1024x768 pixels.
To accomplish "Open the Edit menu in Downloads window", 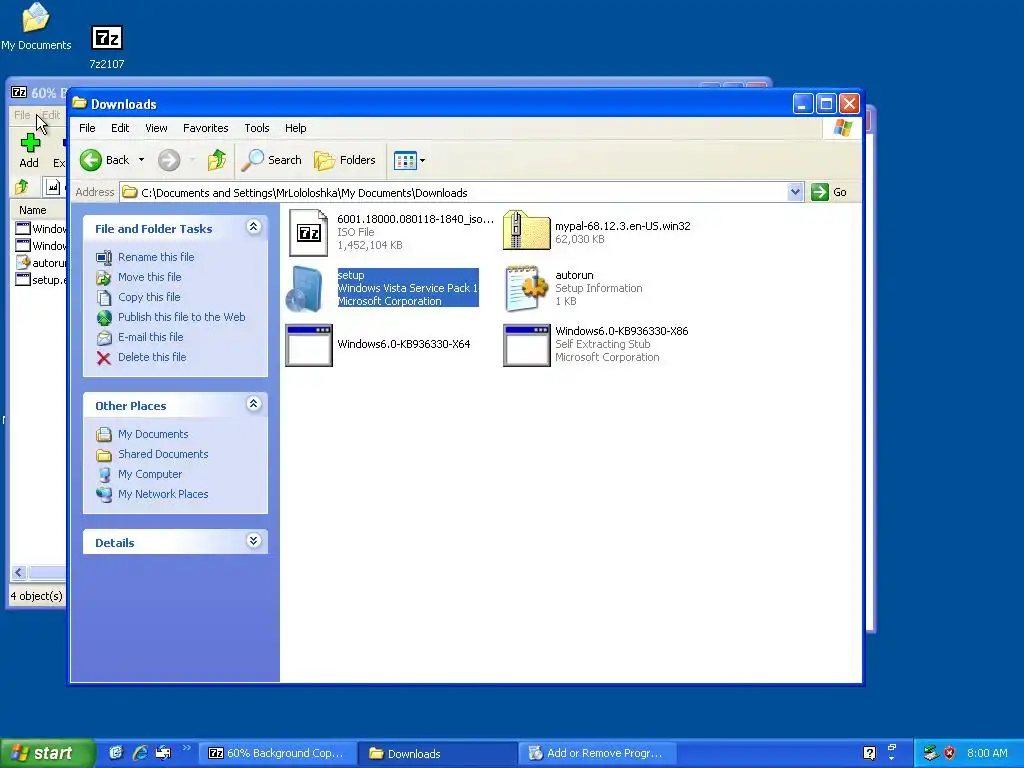I will pos(120,128).
